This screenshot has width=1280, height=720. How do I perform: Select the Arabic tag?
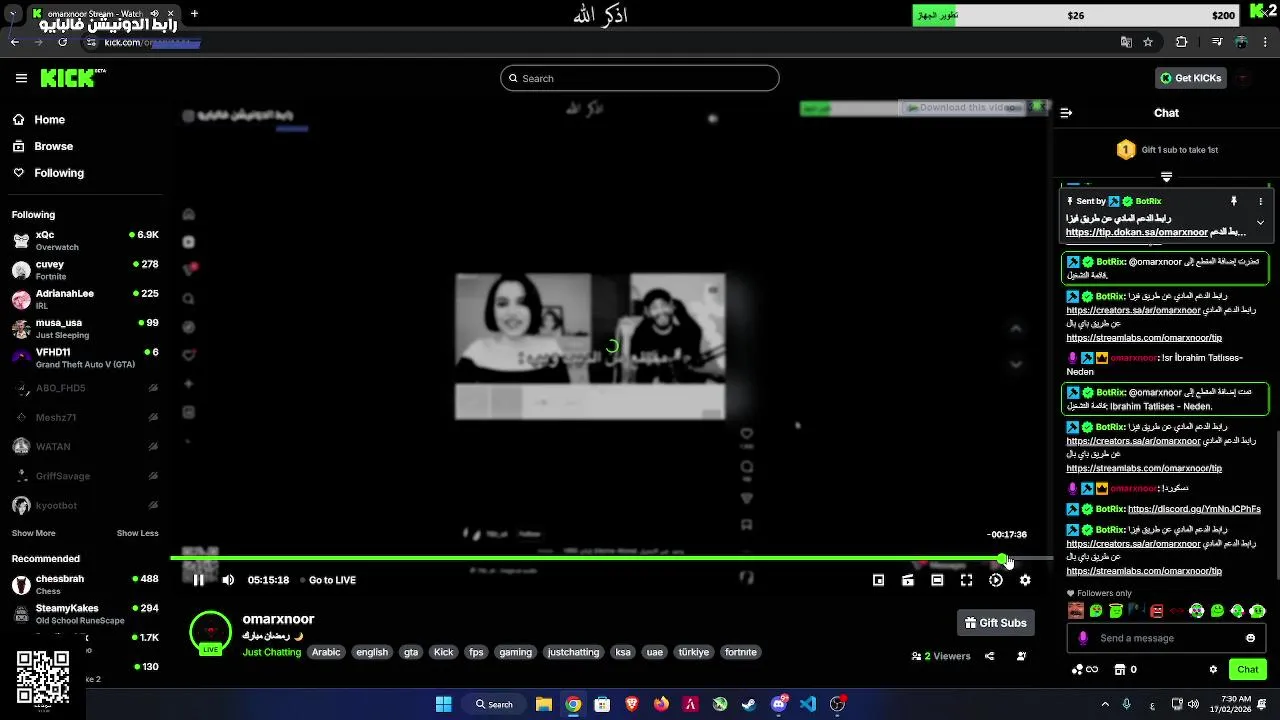click(326, 652)
